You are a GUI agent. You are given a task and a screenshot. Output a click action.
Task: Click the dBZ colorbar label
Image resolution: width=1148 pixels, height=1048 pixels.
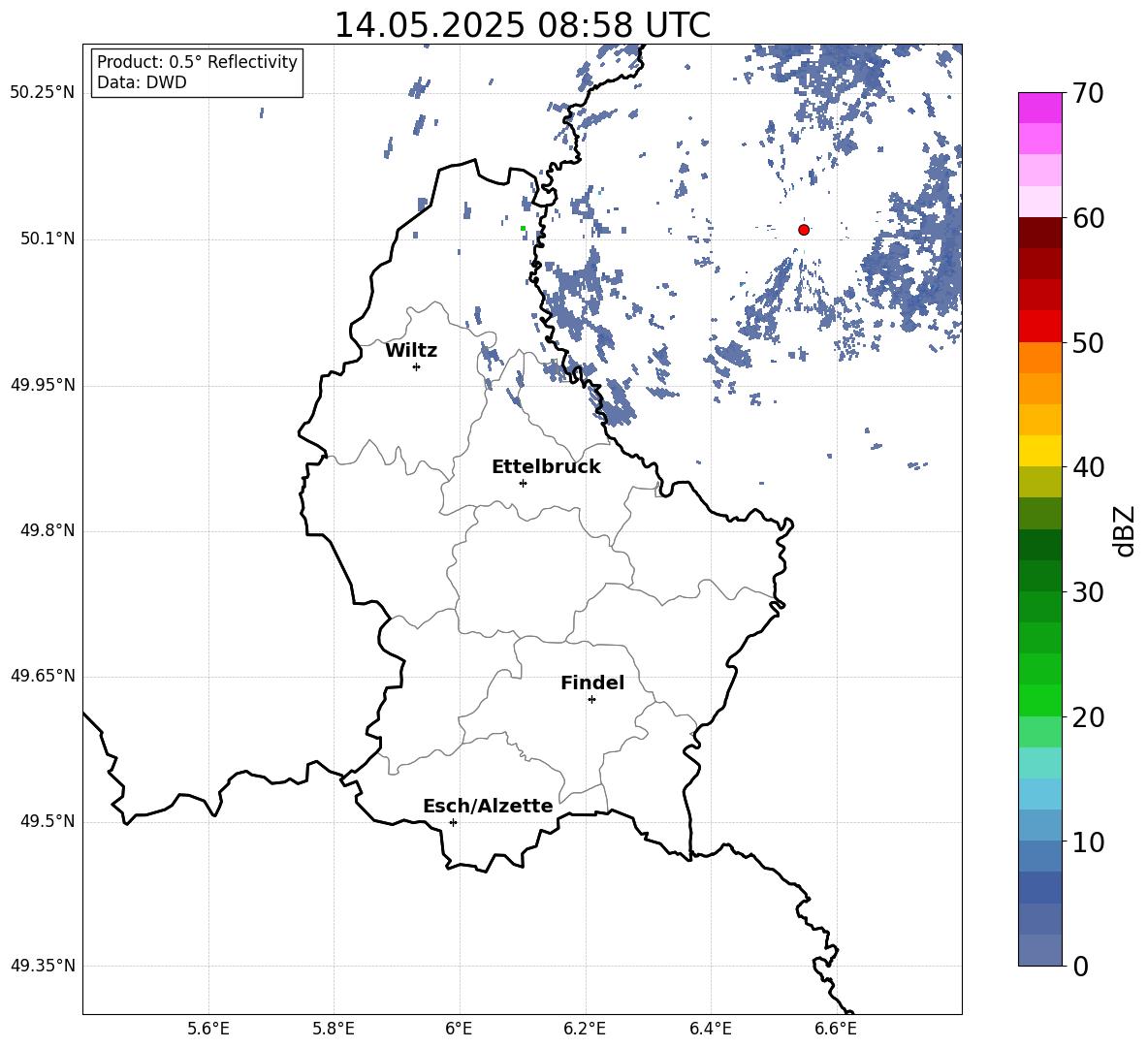[x=1124, y=530]
